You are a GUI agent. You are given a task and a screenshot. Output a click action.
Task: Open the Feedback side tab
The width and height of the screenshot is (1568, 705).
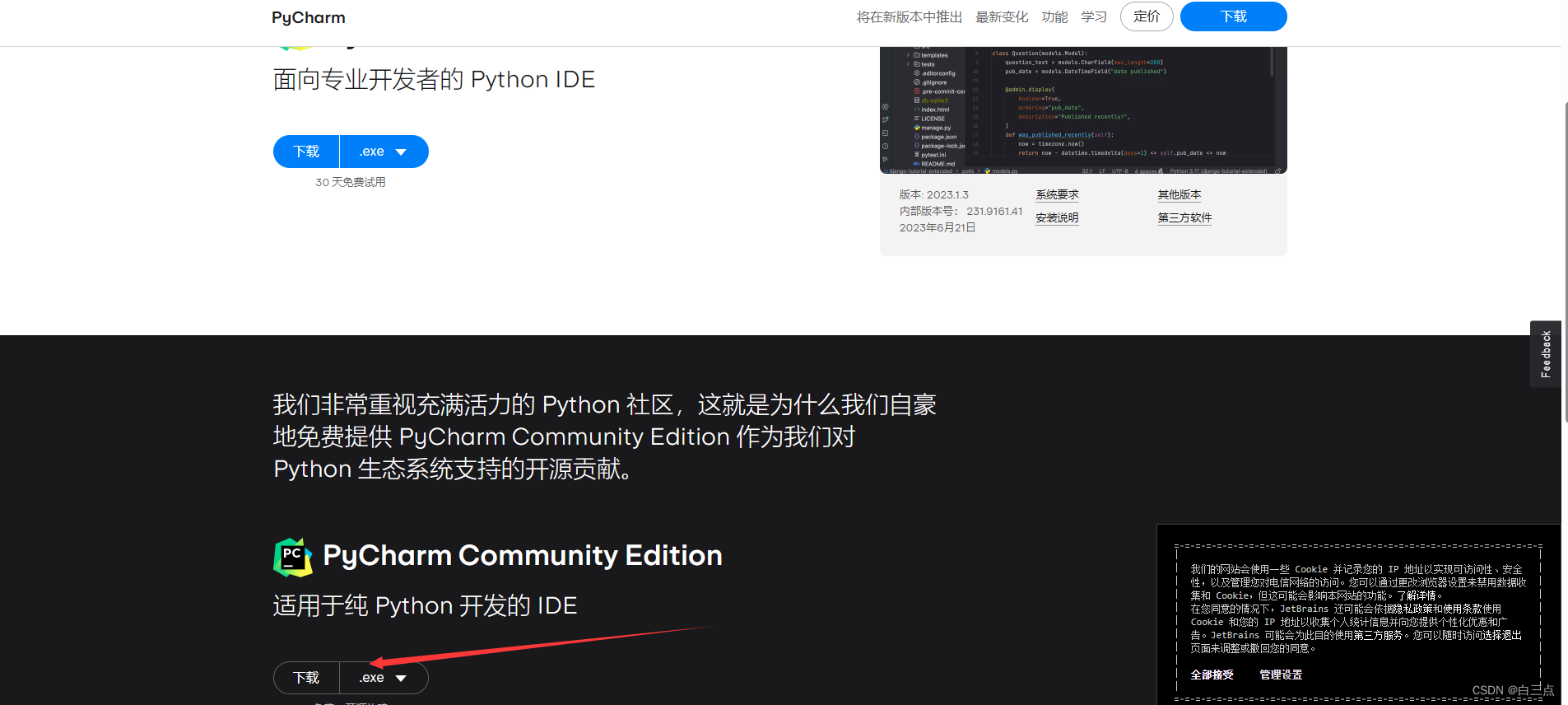[x=1546, y=354]
